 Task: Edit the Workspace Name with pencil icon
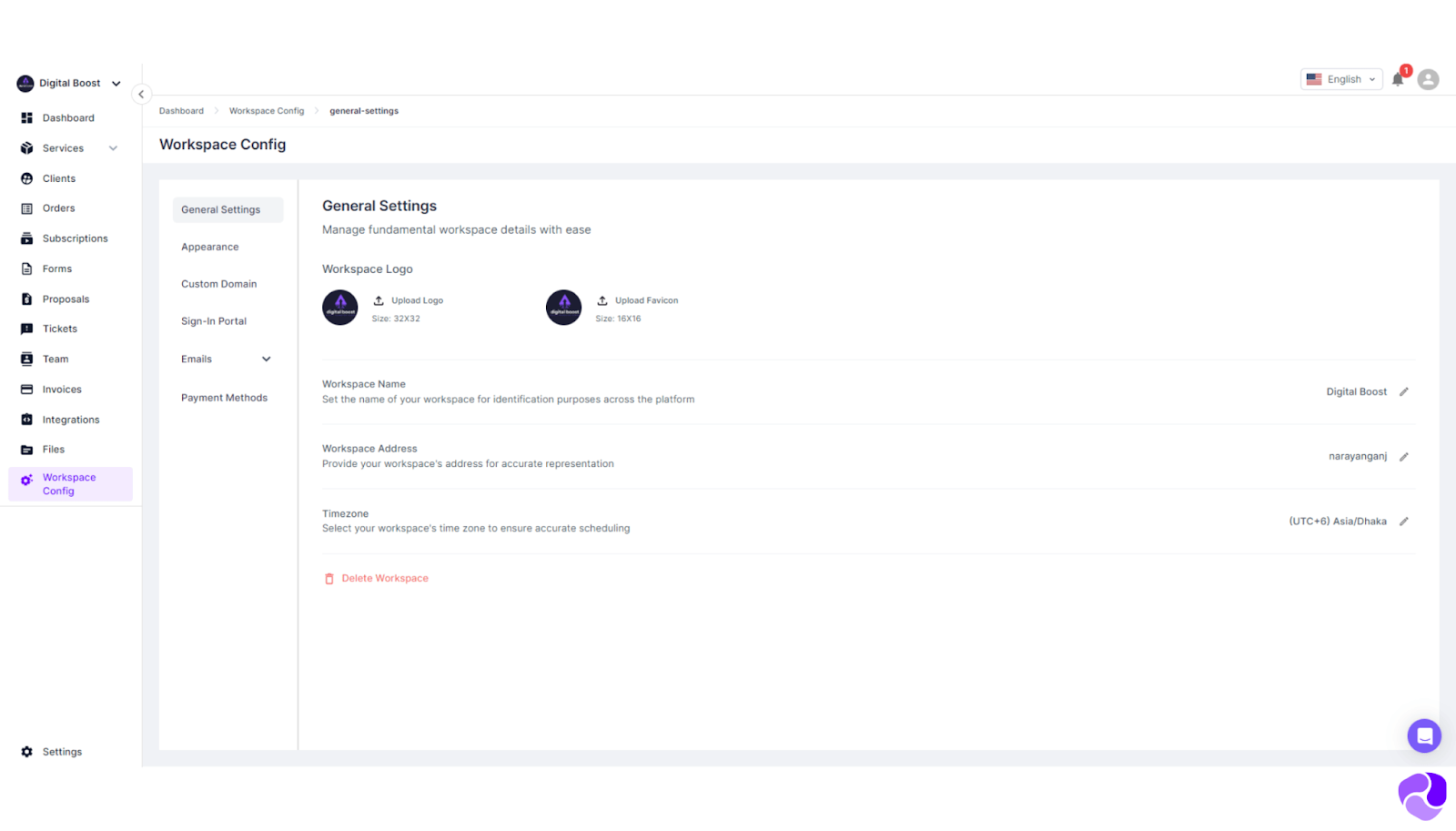1403,392
